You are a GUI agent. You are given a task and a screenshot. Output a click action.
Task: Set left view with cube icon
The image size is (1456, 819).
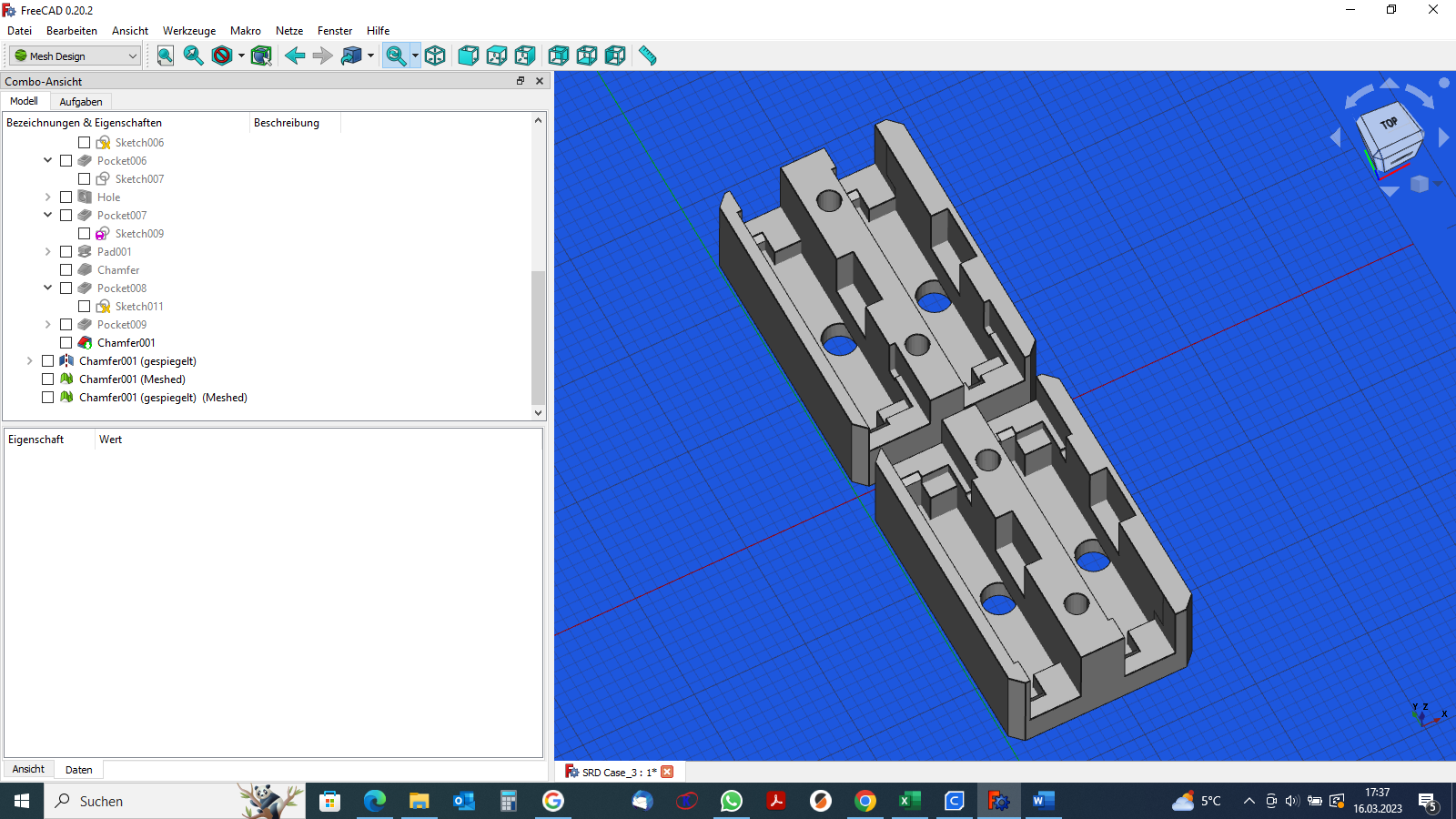pyautogui.click(x=615, y=56)
